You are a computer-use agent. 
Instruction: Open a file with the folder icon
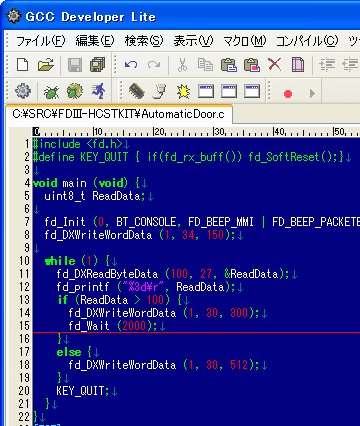pos(46,64)
